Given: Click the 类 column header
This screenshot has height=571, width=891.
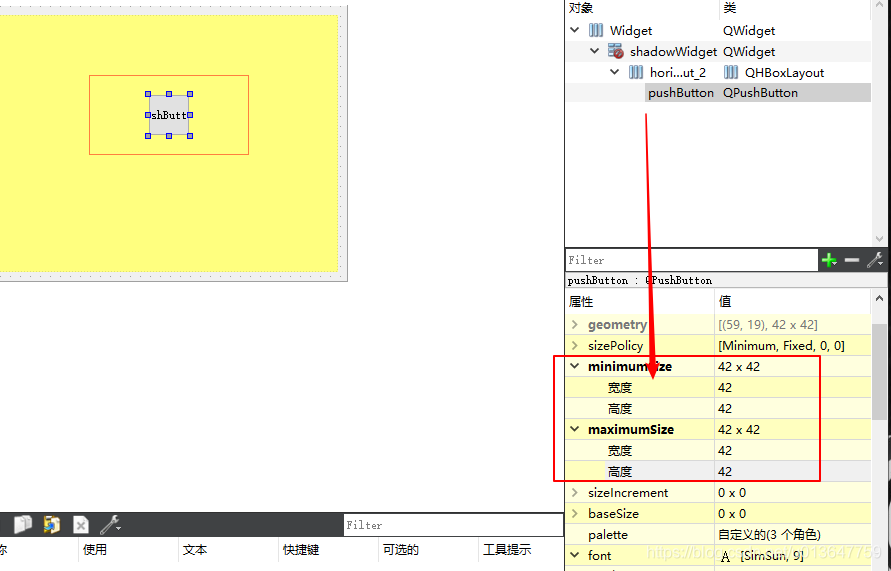Looking at the screenshot, I should coord(730,8).
